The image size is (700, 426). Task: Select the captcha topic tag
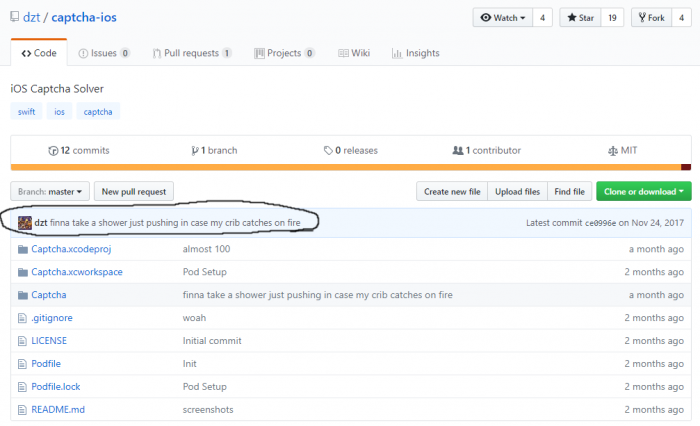pyautogui.click(x=98, y=112)
